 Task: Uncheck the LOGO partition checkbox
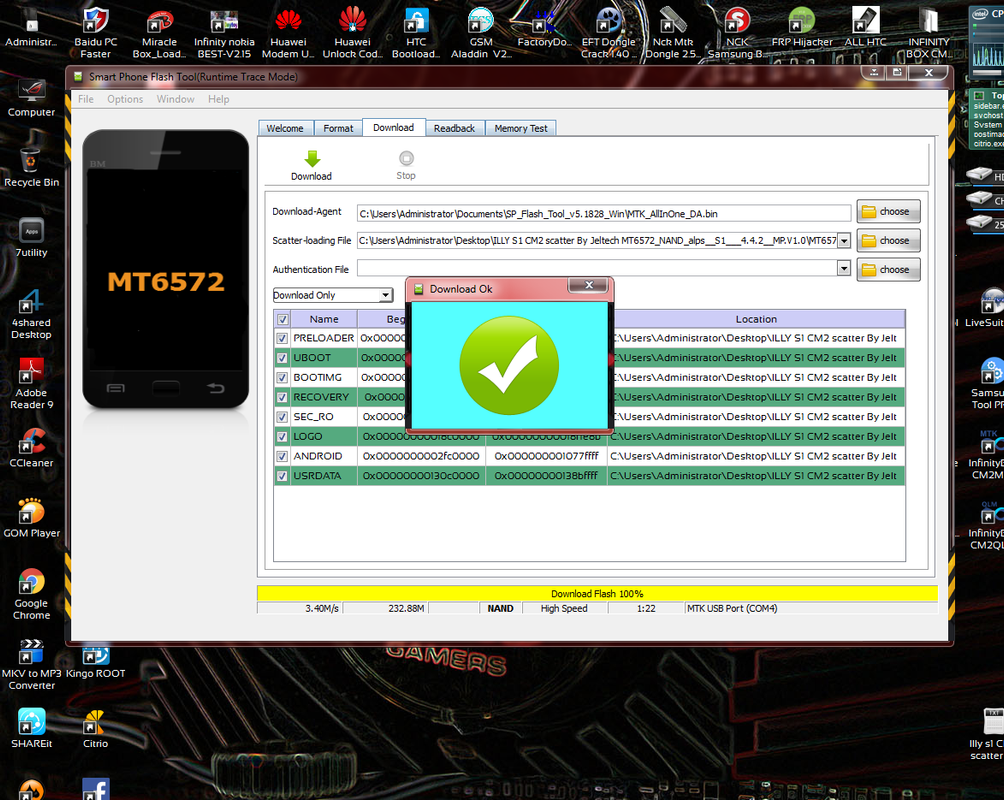282,437
